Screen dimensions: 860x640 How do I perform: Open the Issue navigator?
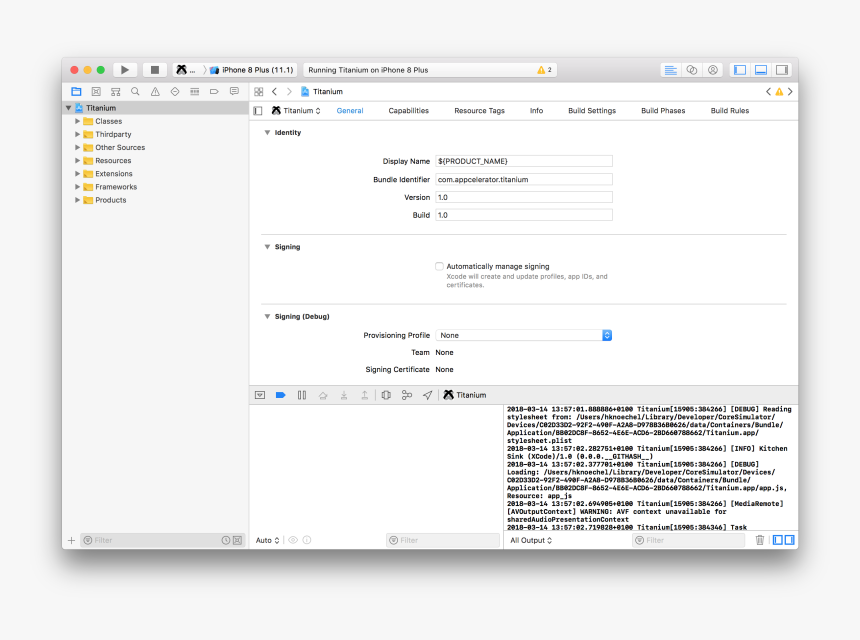[155, 91]
